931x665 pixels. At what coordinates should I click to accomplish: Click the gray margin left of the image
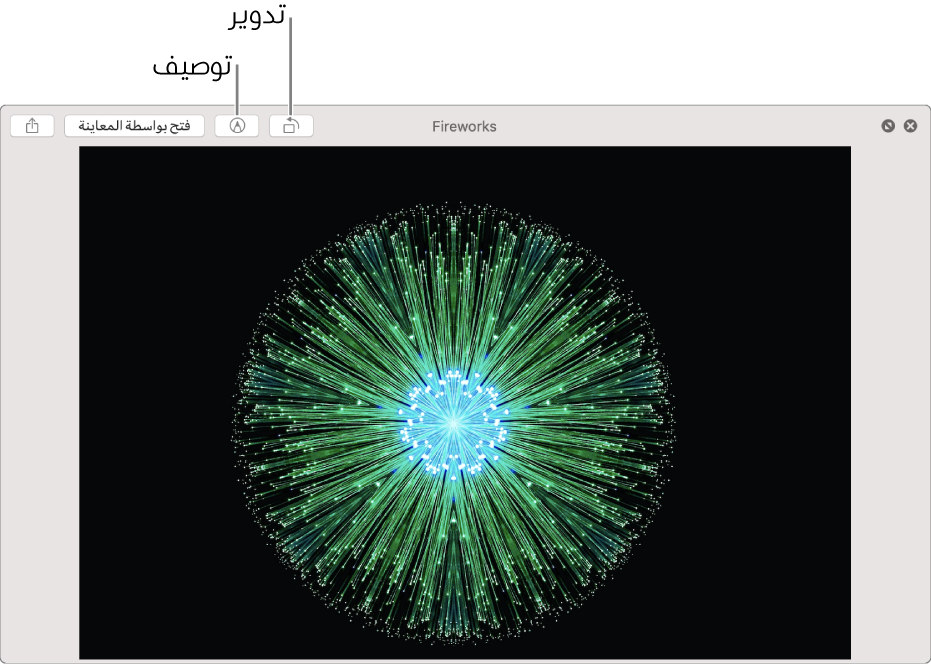[x=40, y=400]
